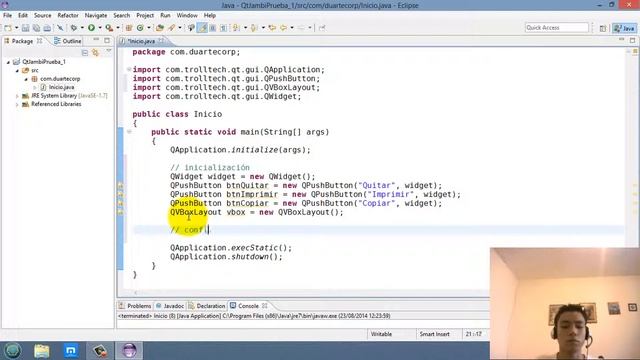Toggle Block Selection Mode icon
Screen dimensions: 640x360
(x=213, y=28)
